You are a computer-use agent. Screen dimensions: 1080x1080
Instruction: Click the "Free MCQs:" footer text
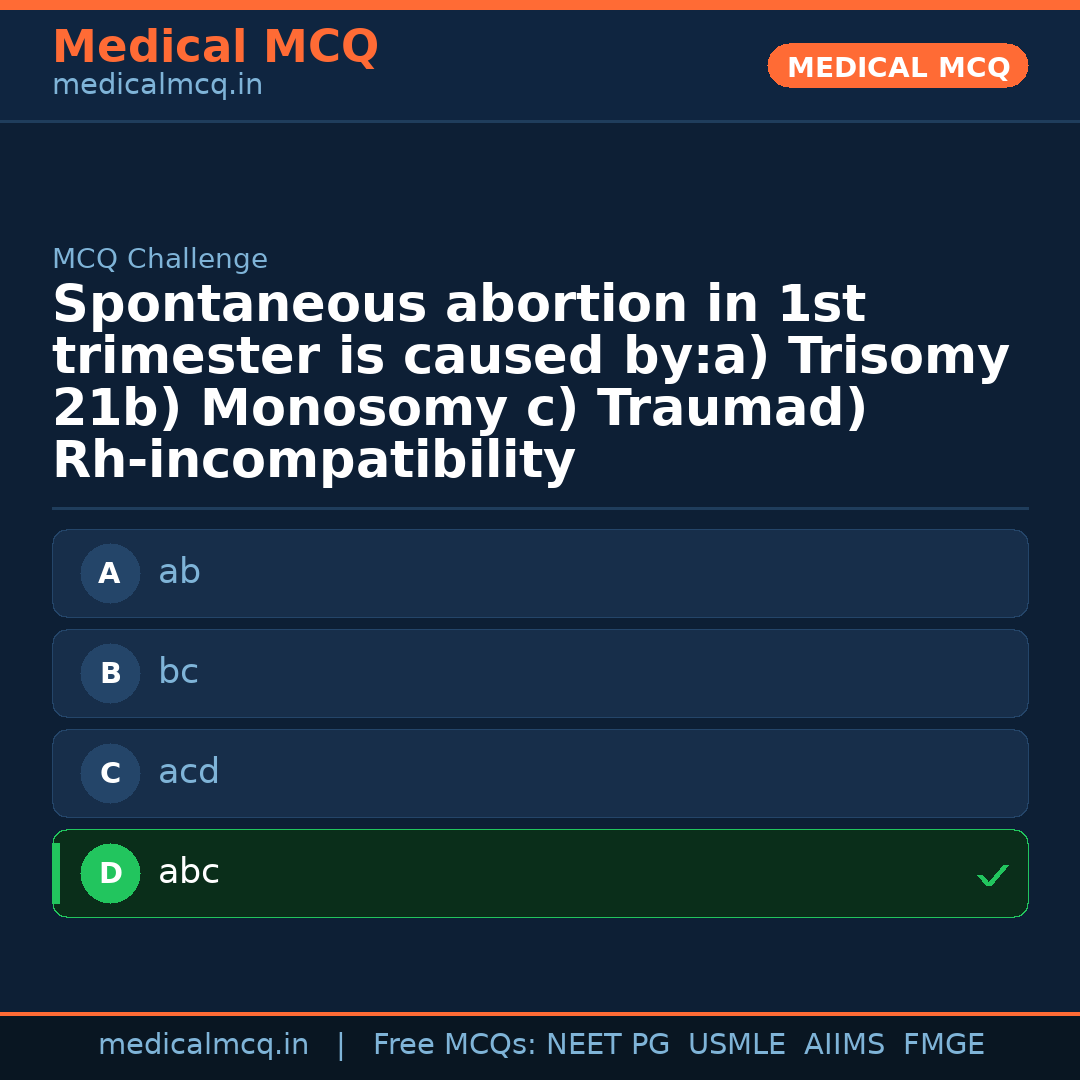tap(454, 1045)
